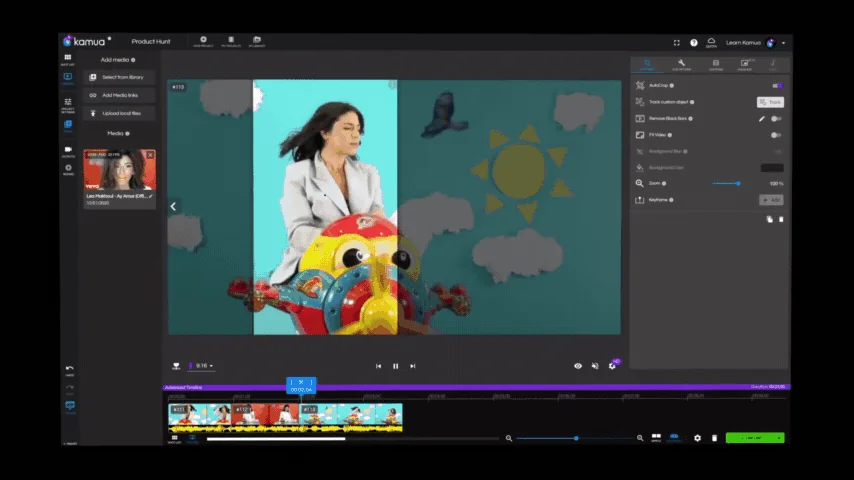Remove the media item with X button

(150, 155)
